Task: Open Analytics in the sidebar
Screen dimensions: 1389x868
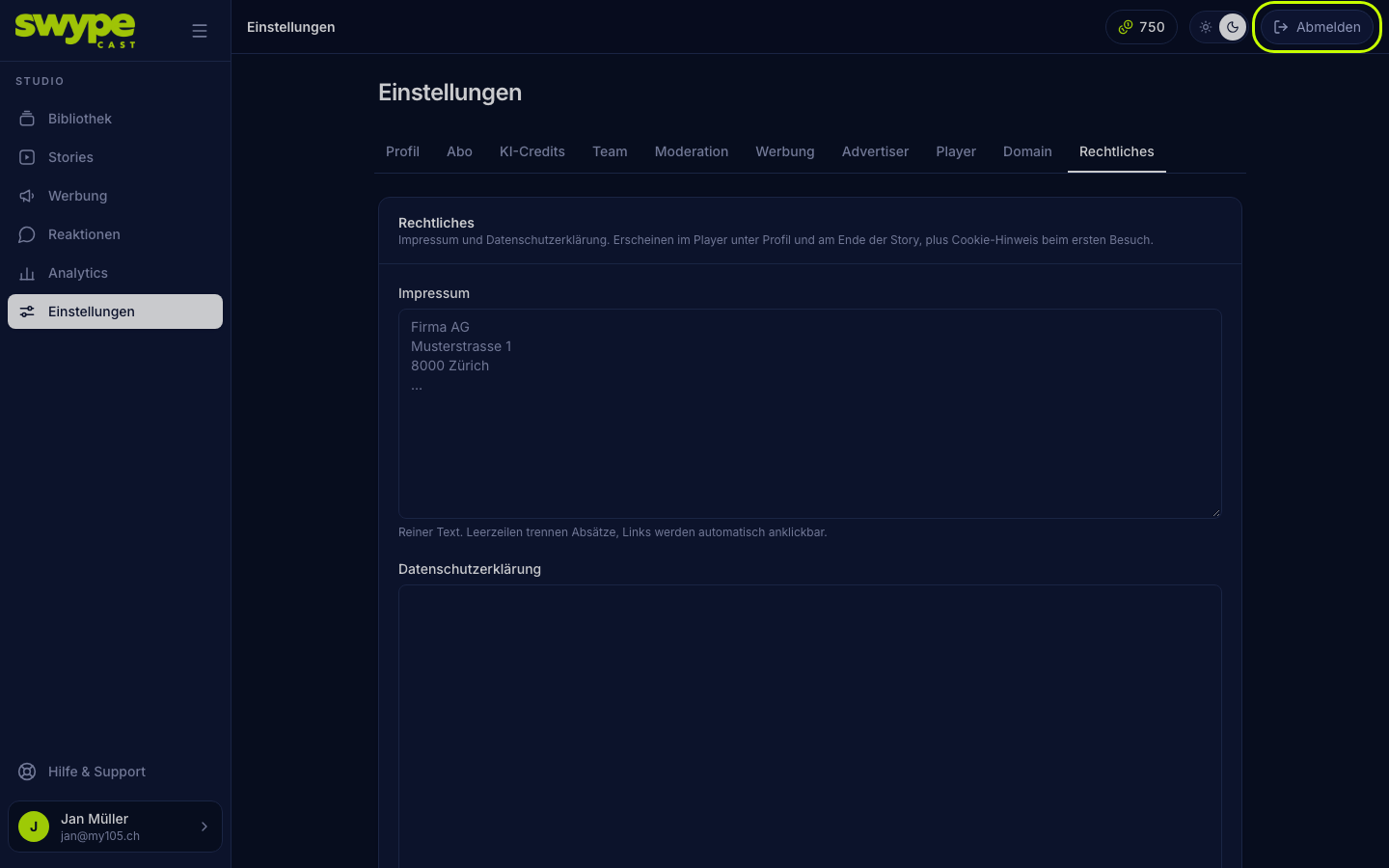Action: coord(115,273)
